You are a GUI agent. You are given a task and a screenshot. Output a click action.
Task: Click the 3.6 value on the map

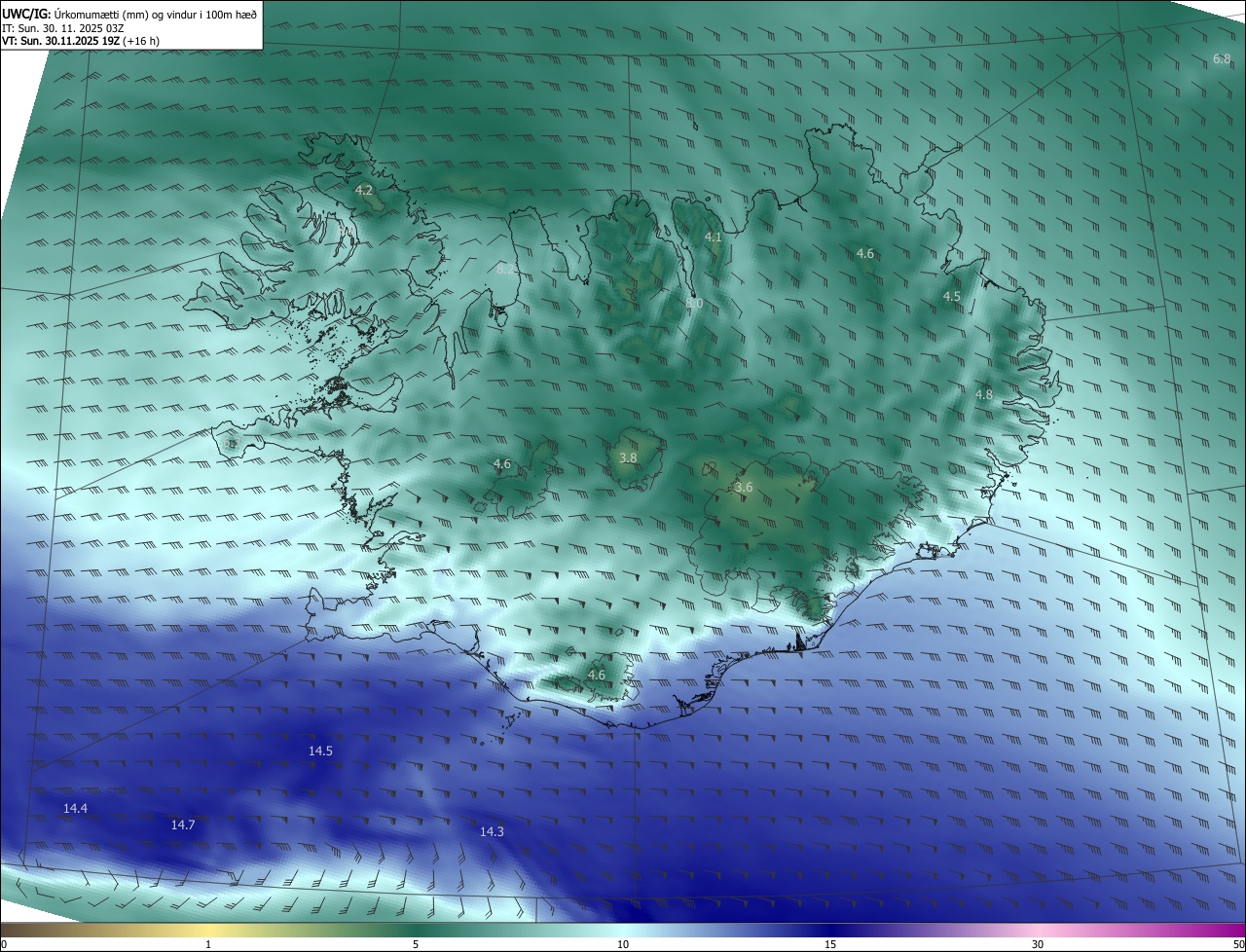coord(744,487)
